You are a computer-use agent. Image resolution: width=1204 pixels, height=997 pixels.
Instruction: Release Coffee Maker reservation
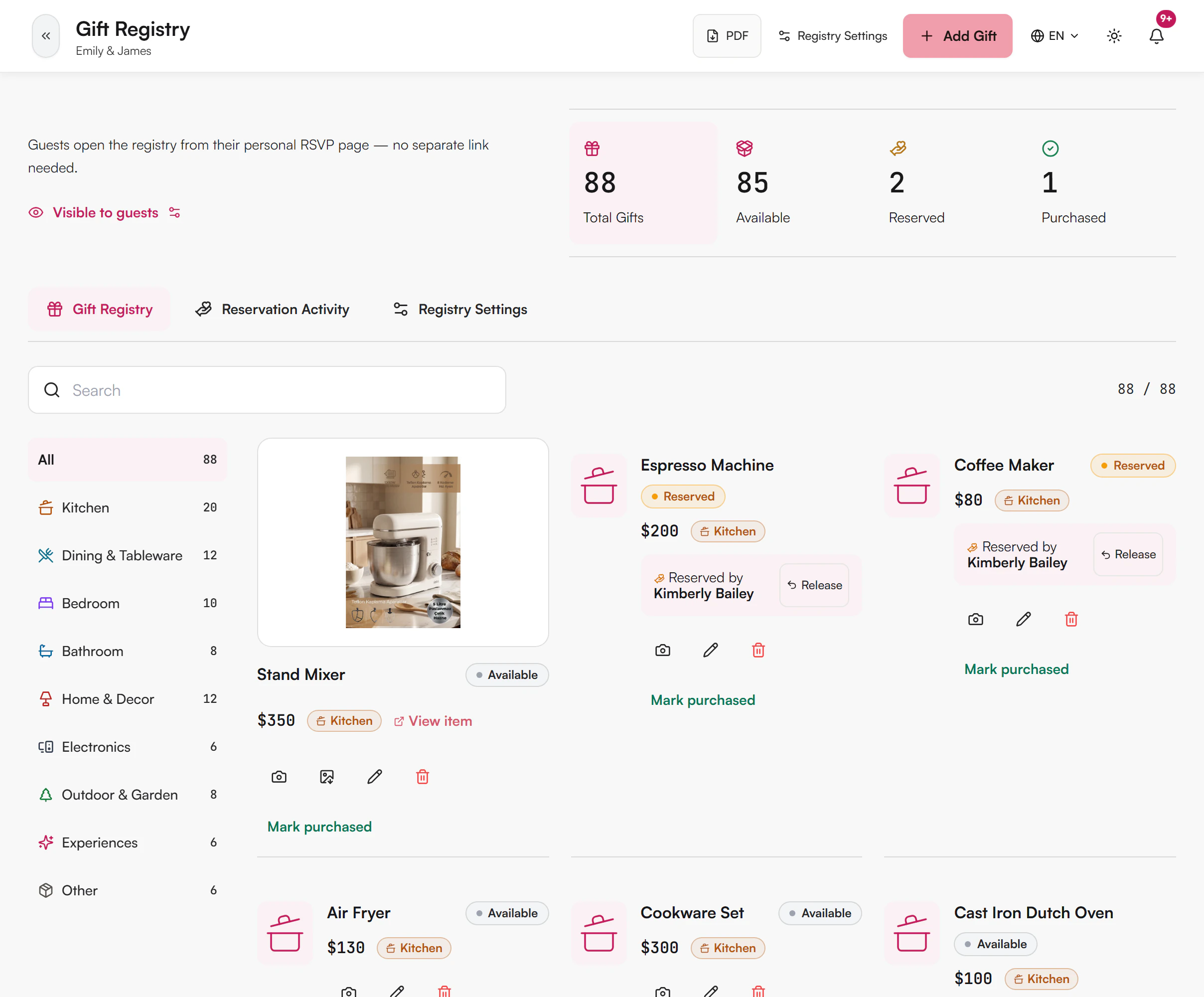pyautogui.click(x=1128, y=555)
